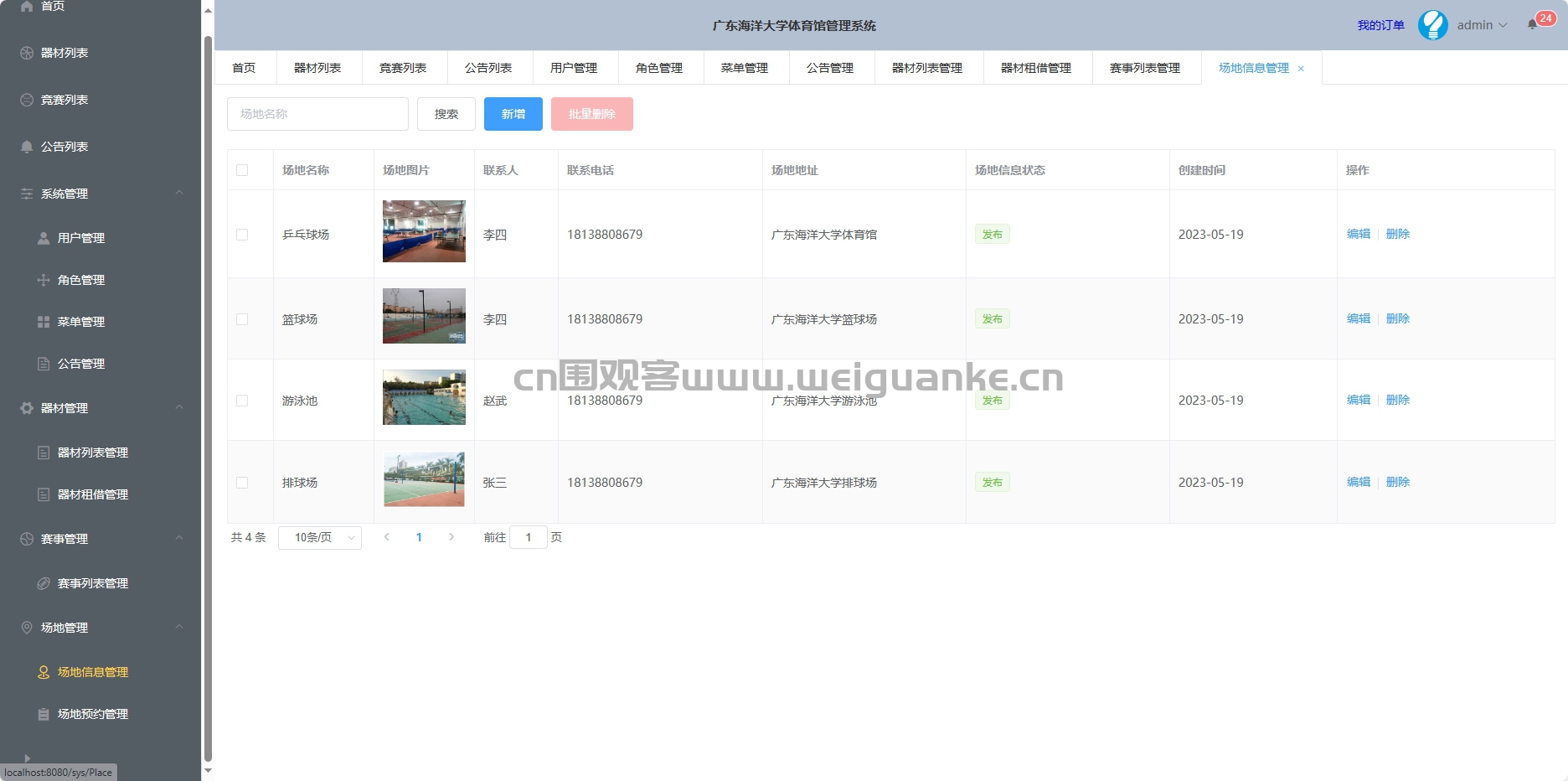Tick the select-all checkbox in table header
This screenshot has width=1568, height=781.
coord(242,170)
